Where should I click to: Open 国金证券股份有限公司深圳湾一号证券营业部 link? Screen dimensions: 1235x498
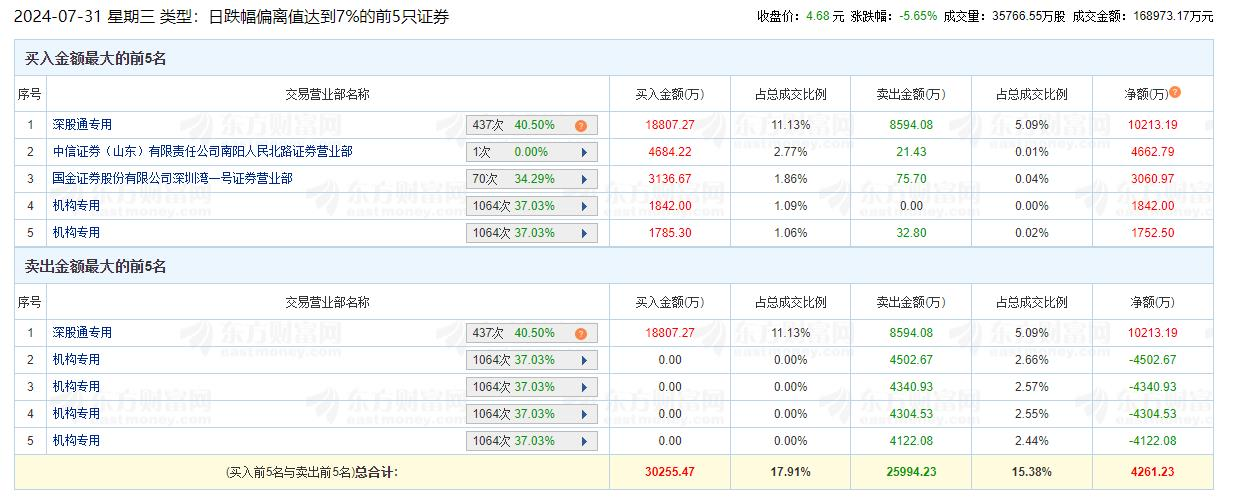(172, 179)
